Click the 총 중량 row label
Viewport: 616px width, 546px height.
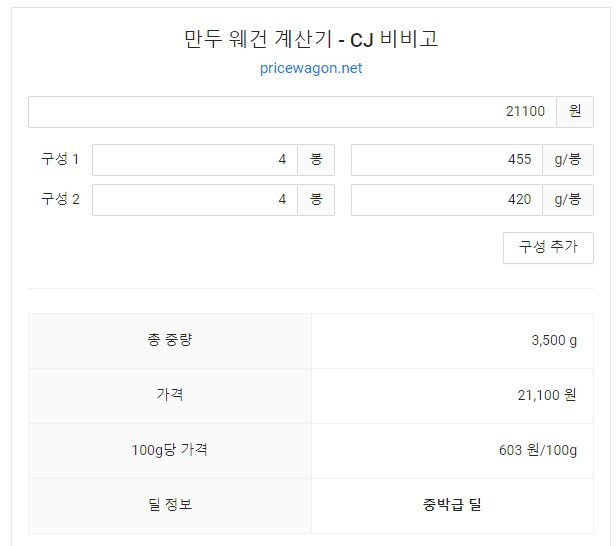point(170,340)
